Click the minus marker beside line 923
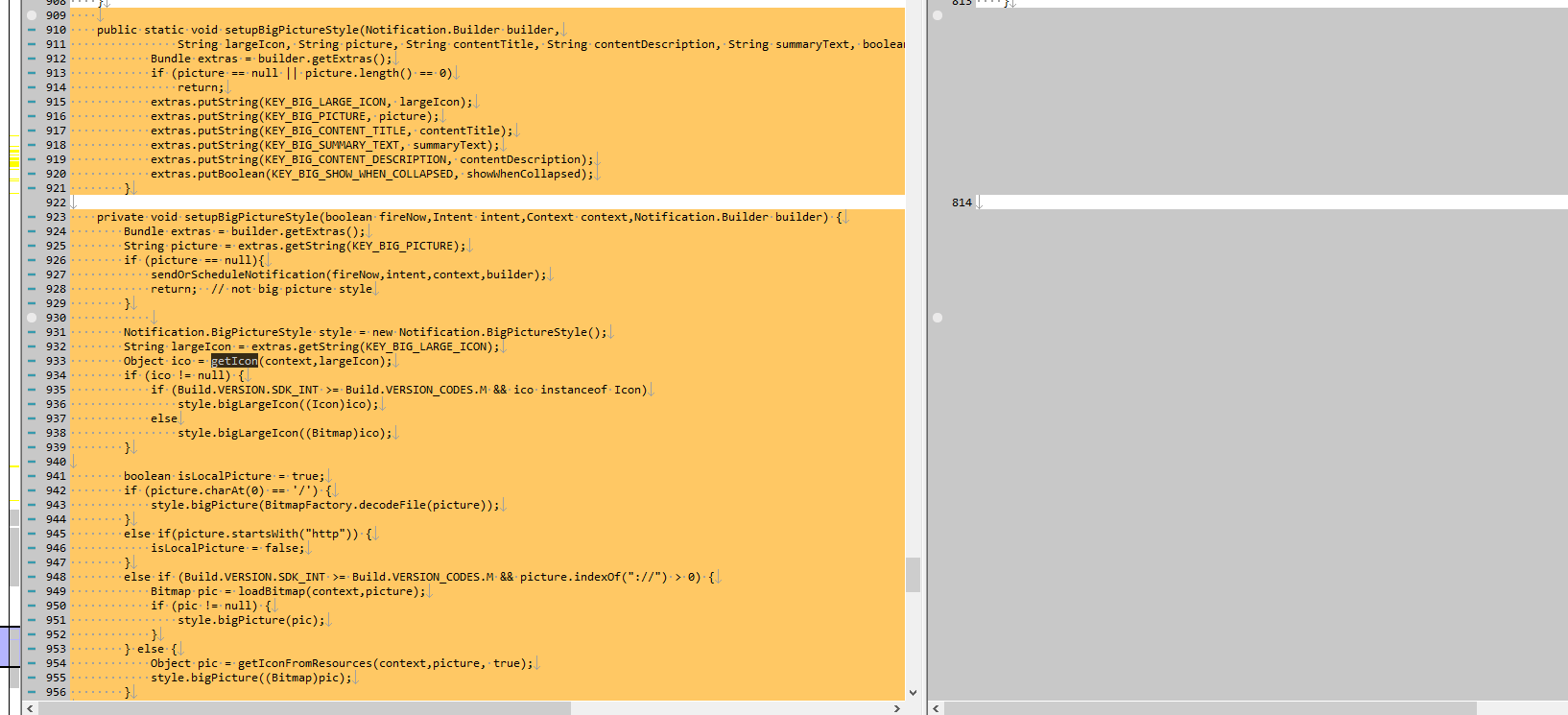The width and height of the screenshot is (1568, 715). [x=32, y=217]
